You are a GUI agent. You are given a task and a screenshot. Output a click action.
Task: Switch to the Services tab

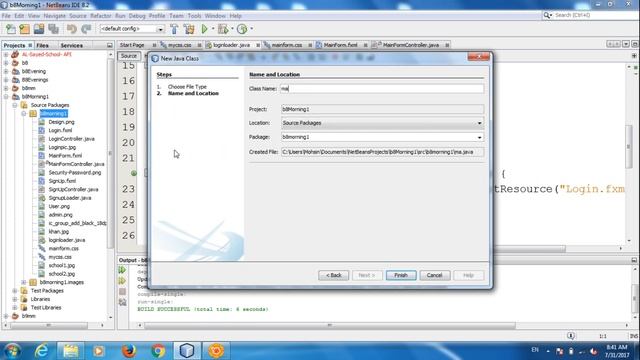coord(71,45)
